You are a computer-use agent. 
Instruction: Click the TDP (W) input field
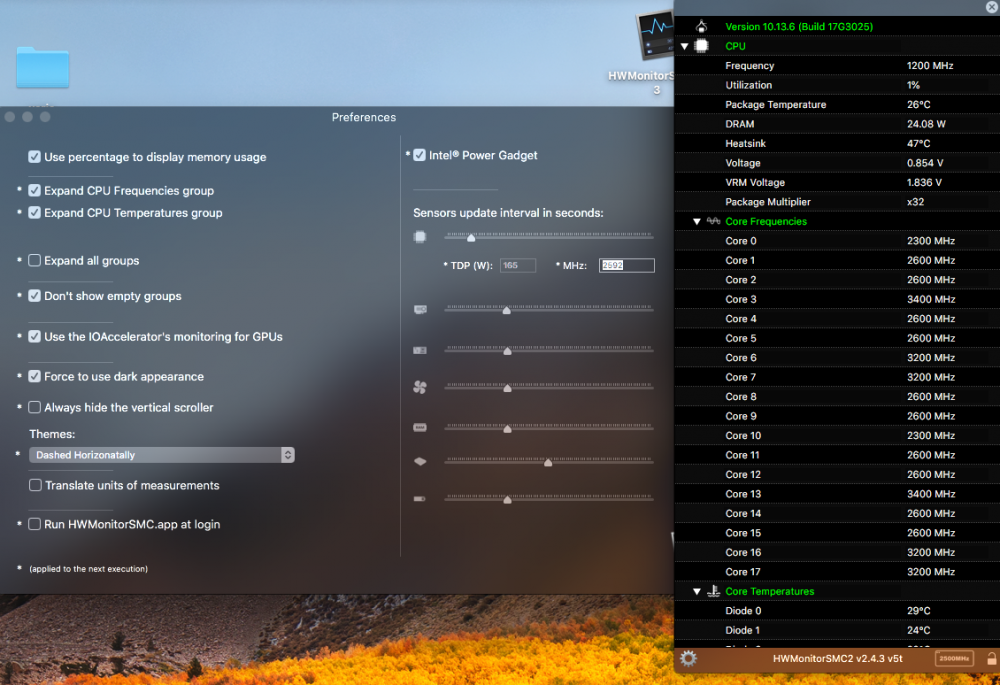coord(517,265)
